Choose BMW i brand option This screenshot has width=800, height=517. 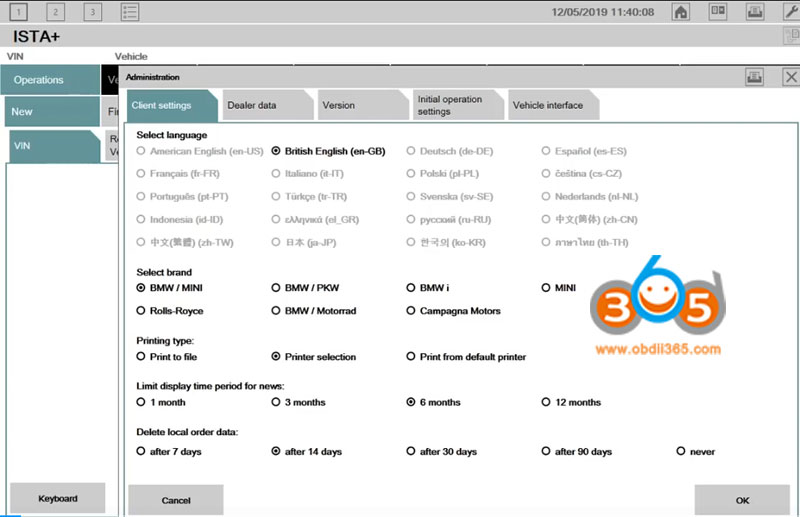click(428, 288)
